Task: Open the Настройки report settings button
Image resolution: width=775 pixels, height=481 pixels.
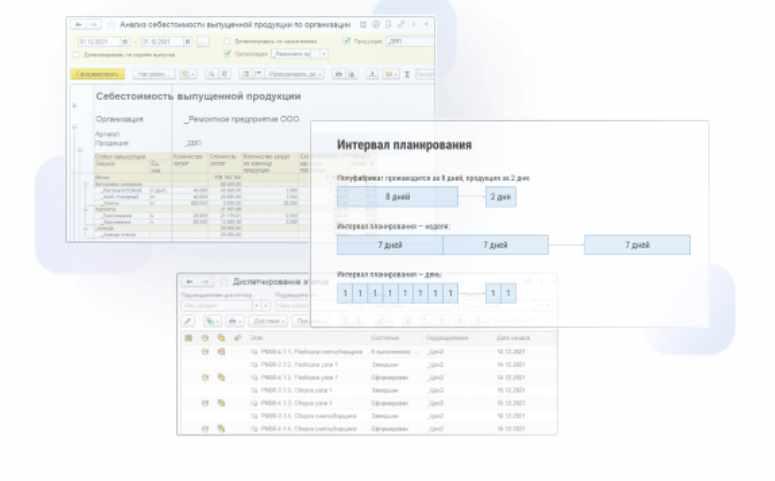Action: pyautogui.click(x=152, y=74)
